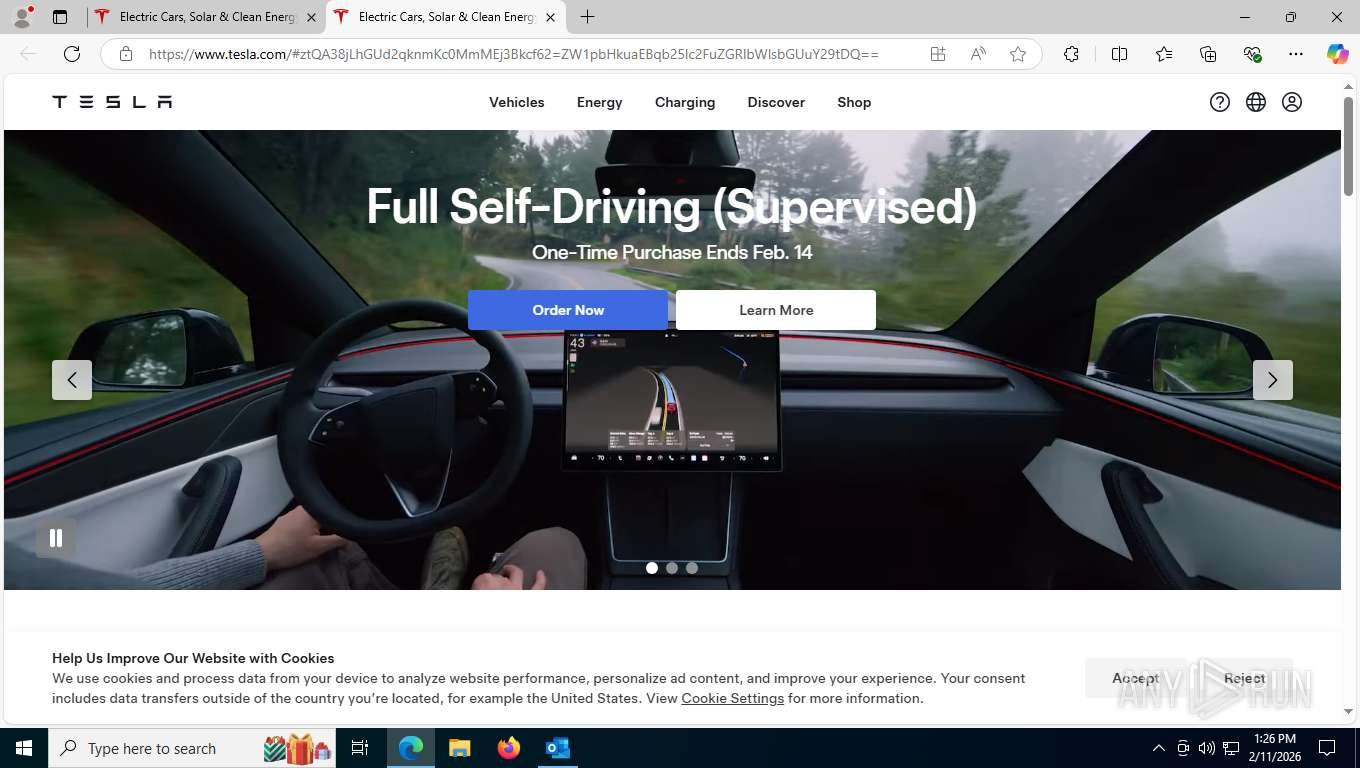Image resolution: width=1360 pixels, height=768 pixels.
Task: Open the Vehicles menu
Action: pos(517,102)
